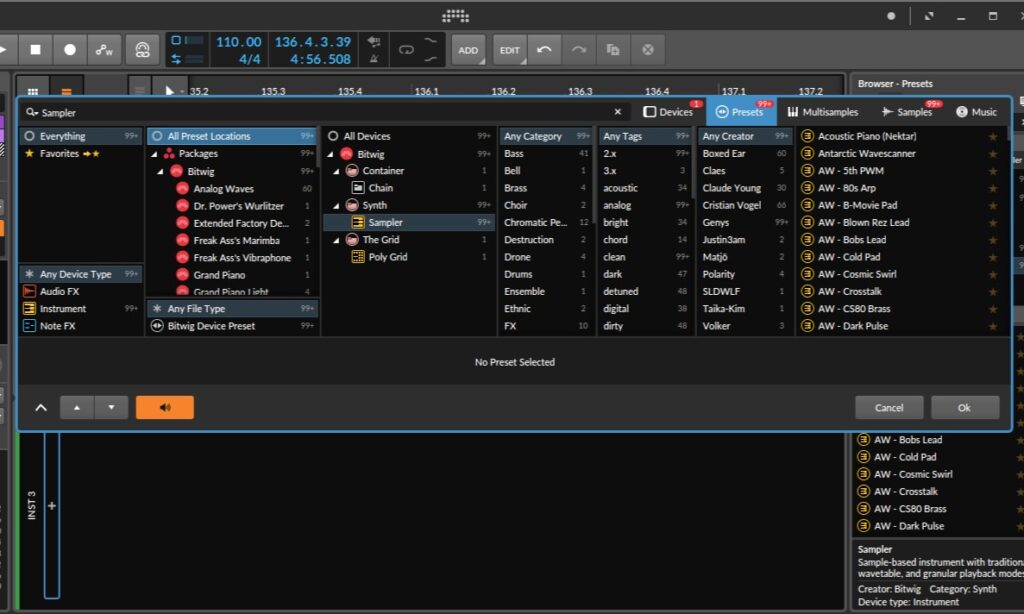This screenshot has height=614, width=1024.
Task: Click plus on the INST 3 track
Action: pos(52,506)
